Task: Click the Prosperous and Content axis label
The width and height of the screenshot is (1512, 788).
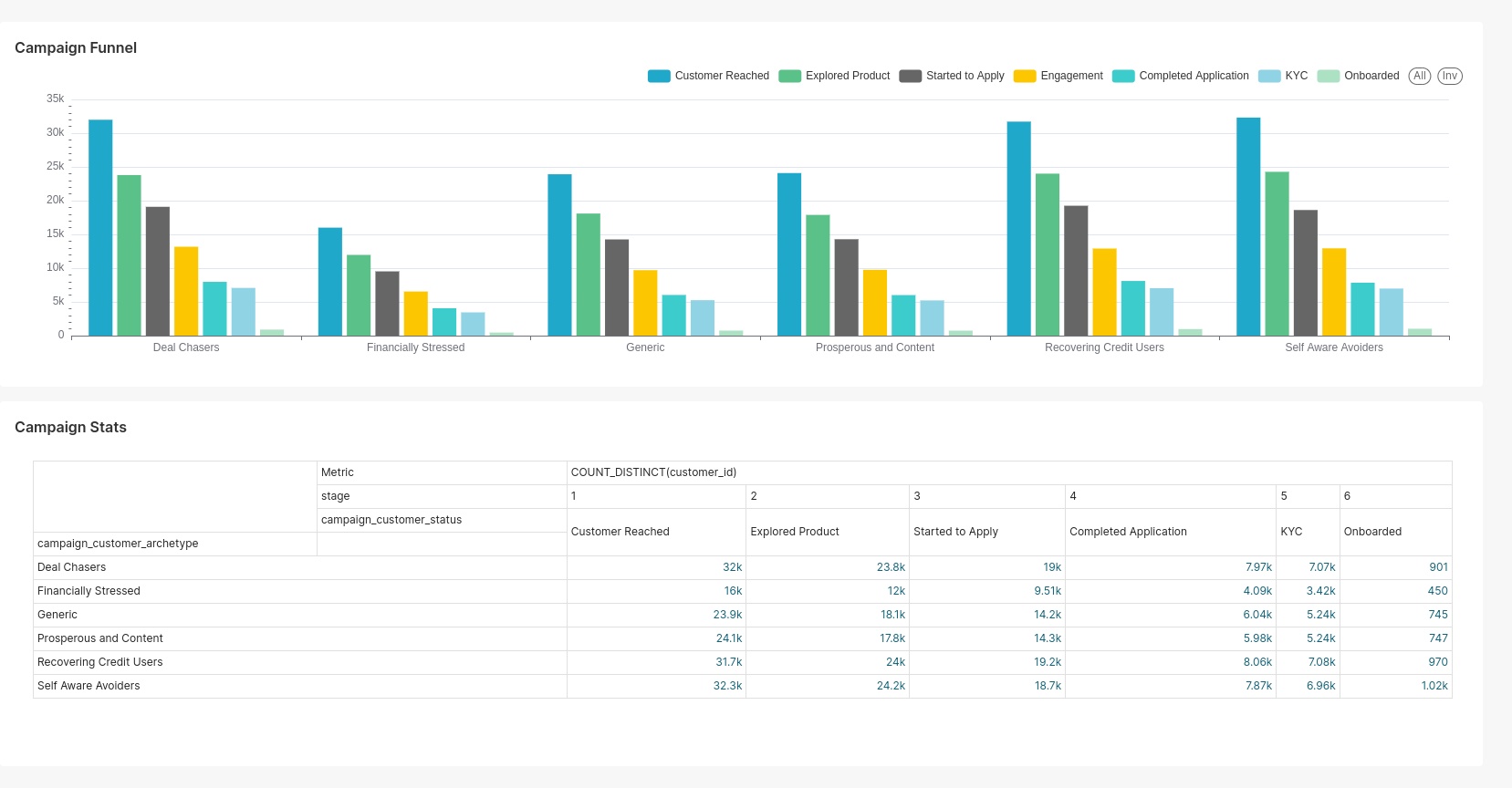Action: 875,347
